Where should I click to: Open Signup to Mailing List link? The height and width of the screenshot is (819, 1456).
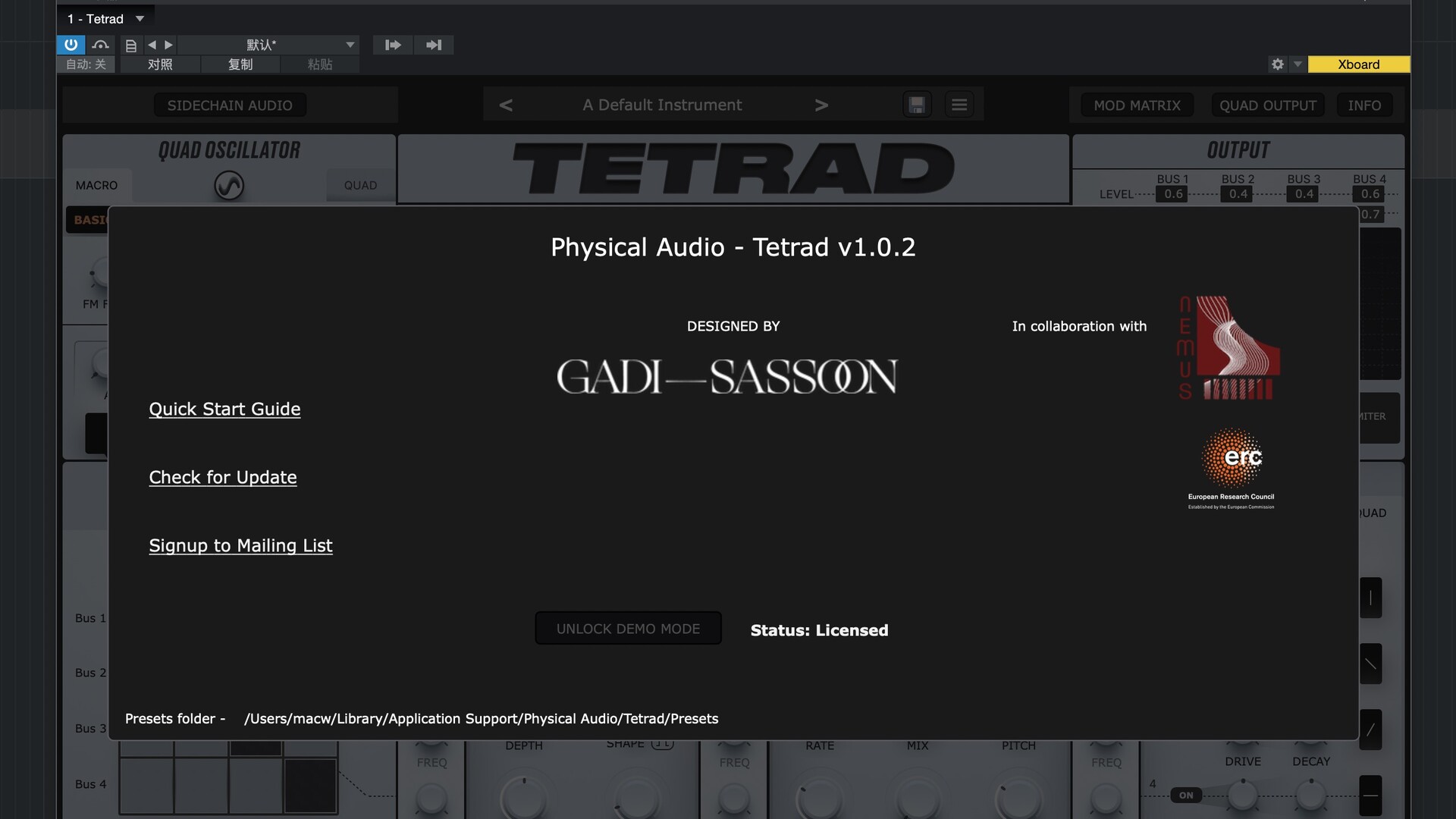click(x=240, y=546)
